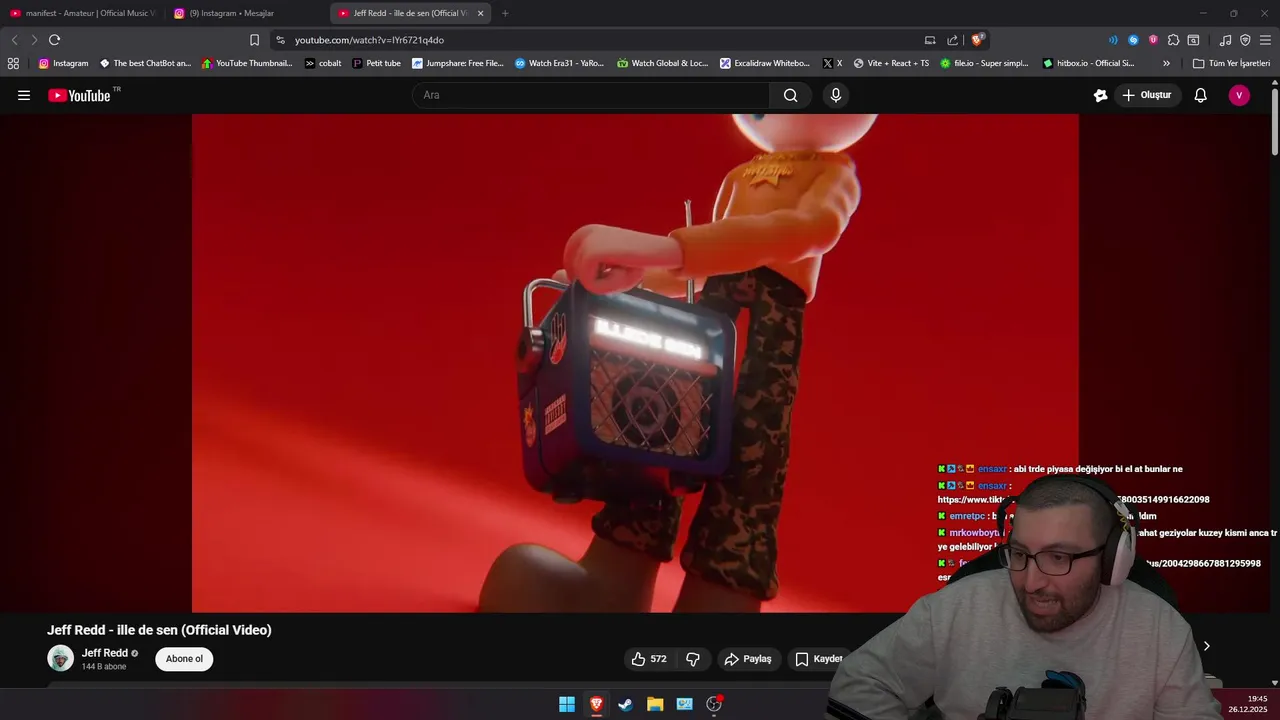Dislike the video with thumbs down
Image resolution: width=1280 pixels, height=720 pixels.
(693, 659)
